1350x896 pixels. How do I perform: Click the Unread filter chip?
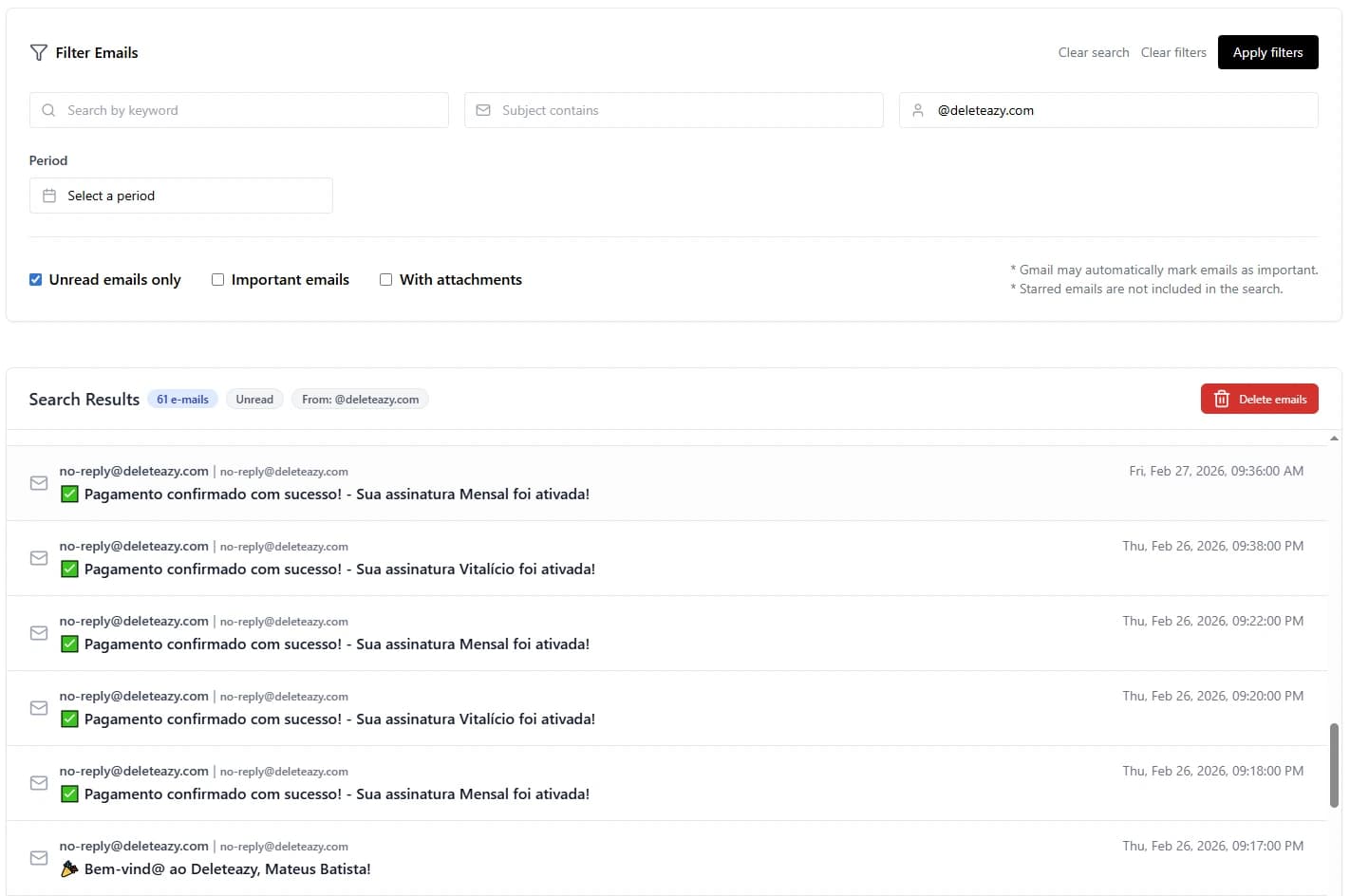pyautogui.click(x=254, y=400)
